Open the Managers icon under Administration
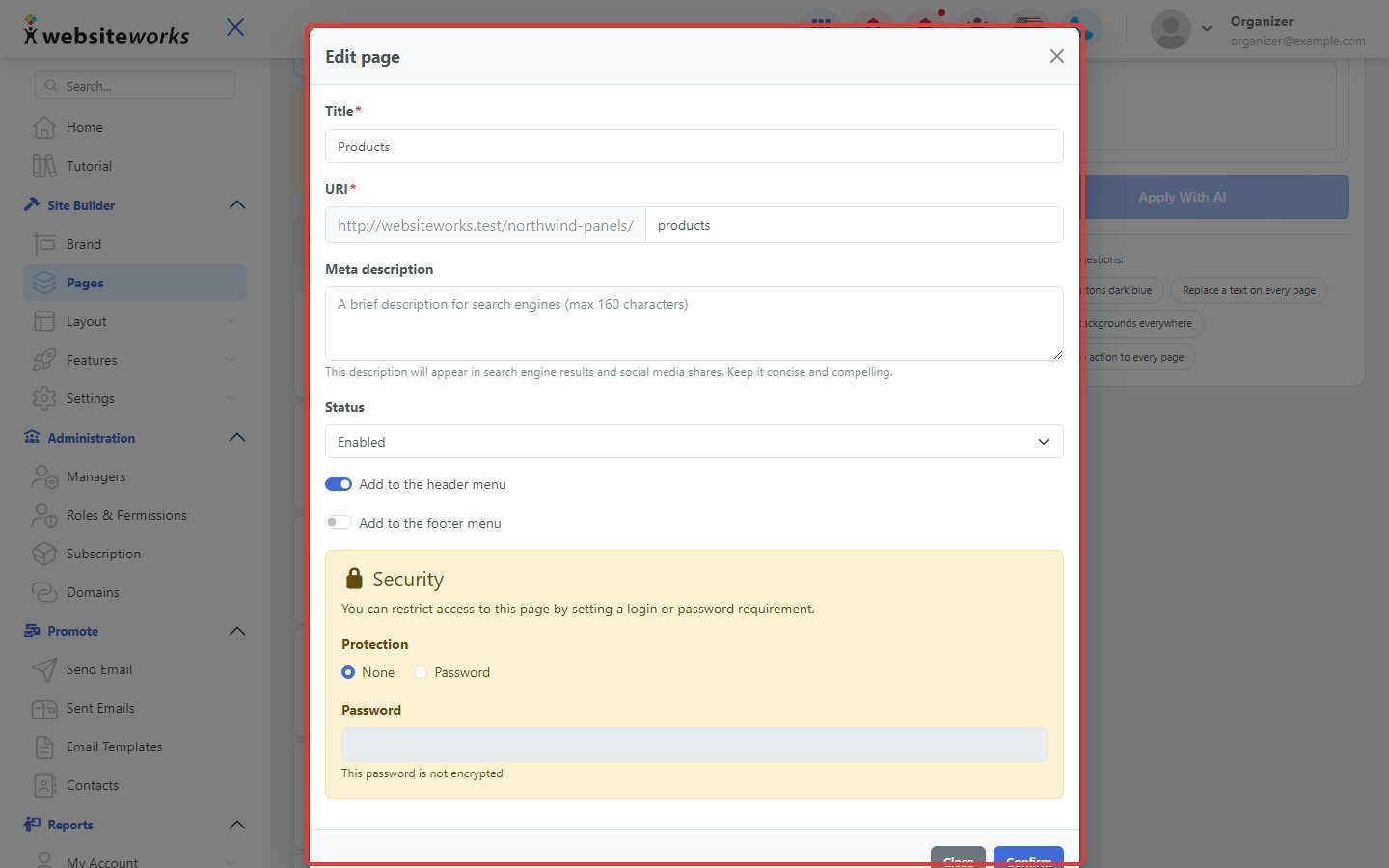Screen dimensions: 1389x868 (x=43, y=476)
